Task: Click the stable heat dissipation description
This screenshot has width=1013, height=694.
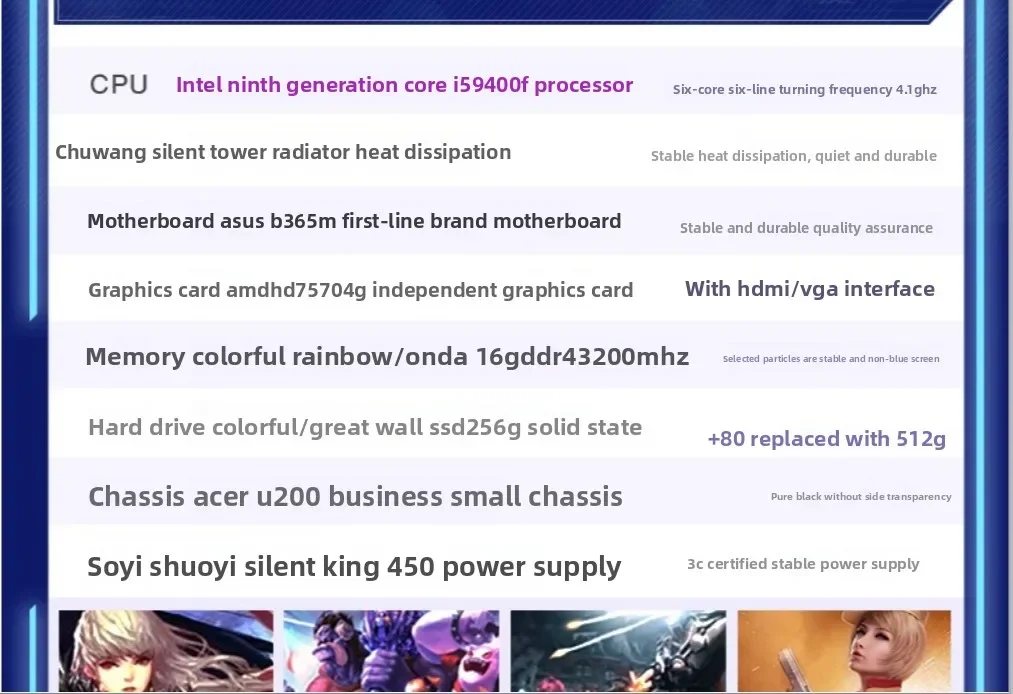Action: tap(793, 156)
